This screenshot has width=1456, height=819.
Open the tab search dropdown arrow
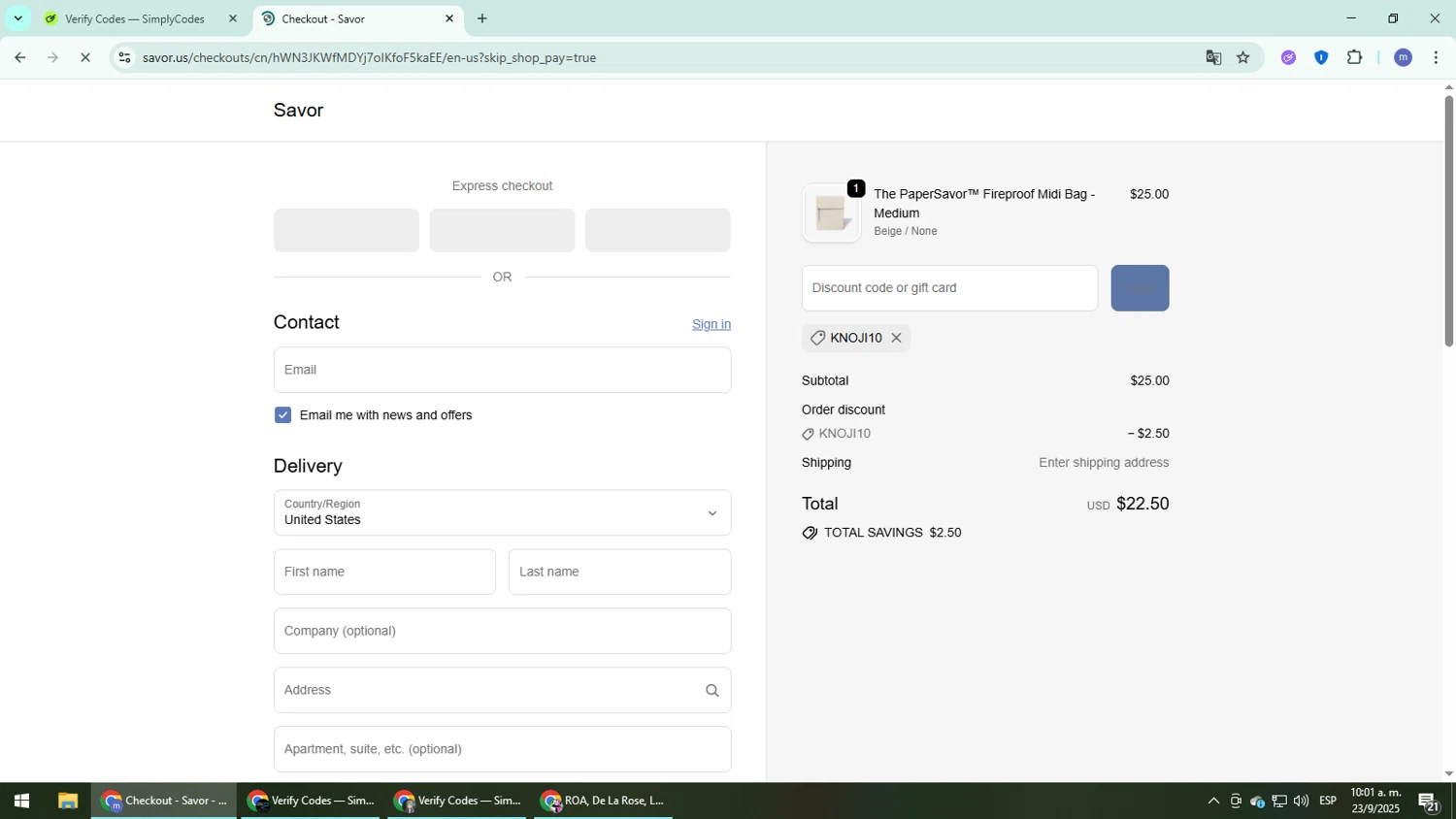click(x=17, y=18)
